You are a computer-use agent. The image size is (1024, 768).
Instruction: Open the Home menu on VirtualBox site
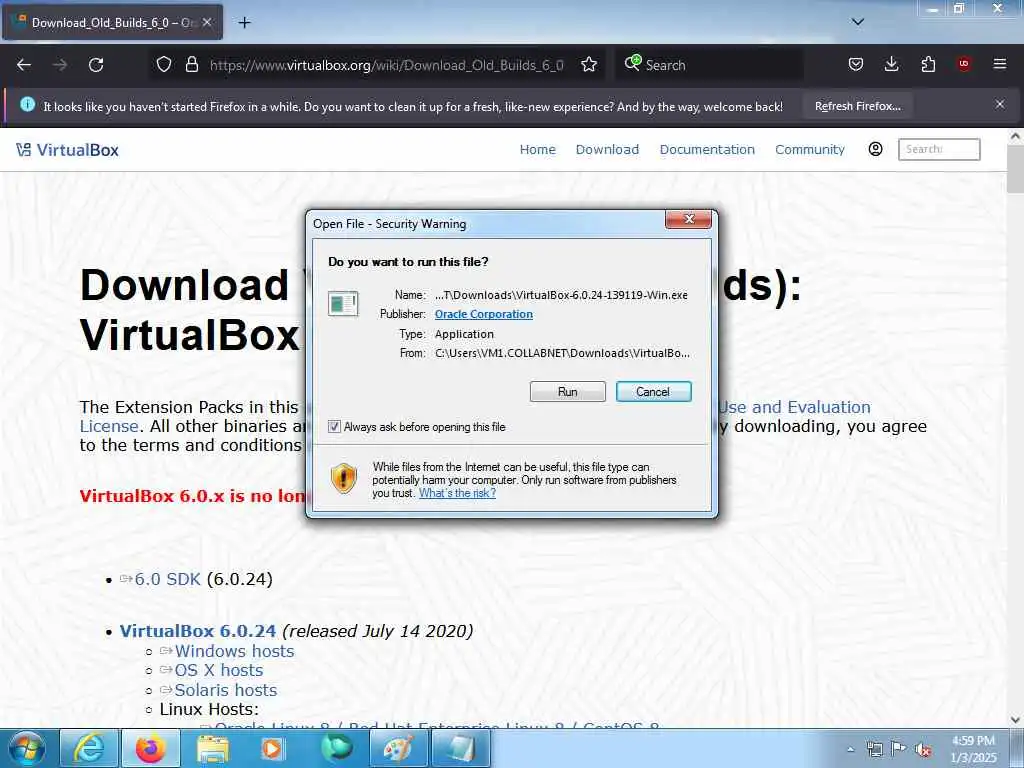(x=537, y=150)
